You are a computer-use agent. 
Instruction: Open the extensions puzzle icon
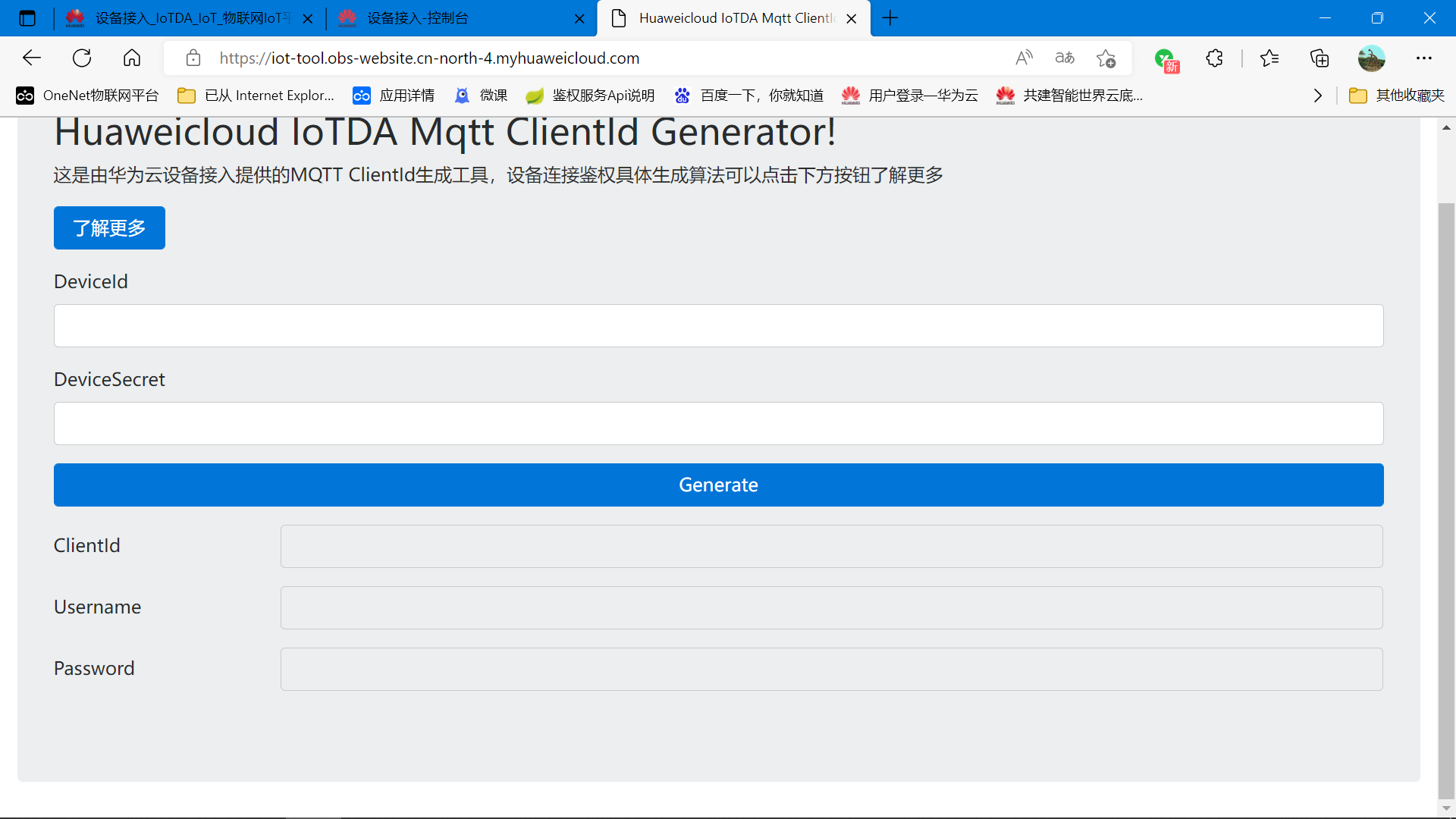(x=1214, y=58)
